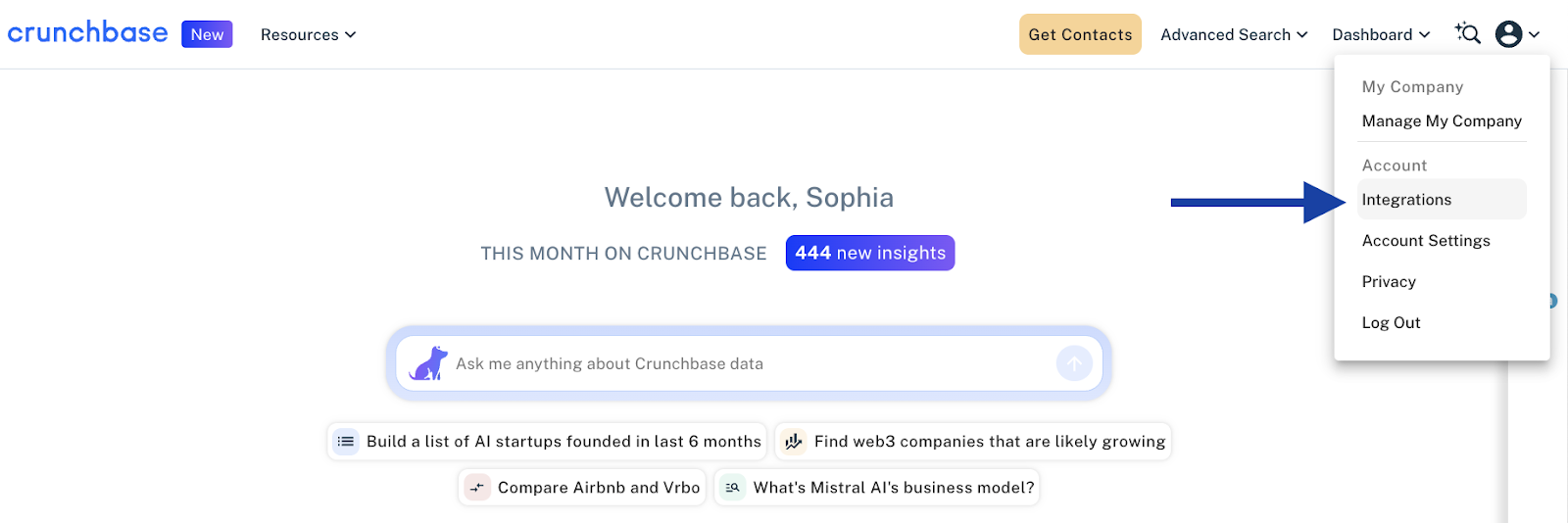Open the AI search magnifier icon
This screenshot has height=523, width=1568.
pyautogui.click(x=1467, y=33)
